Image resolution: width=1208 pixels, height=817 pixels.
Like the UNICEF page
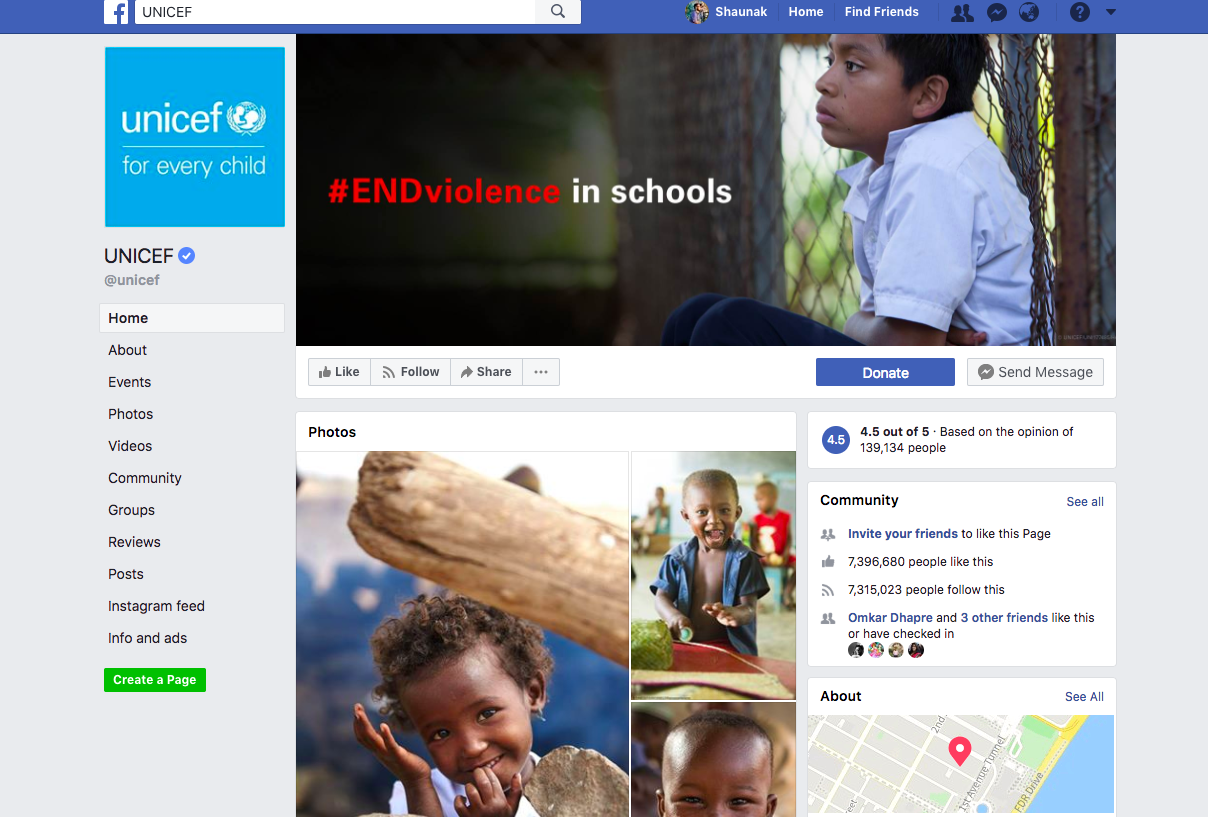(x=339, y=372)
